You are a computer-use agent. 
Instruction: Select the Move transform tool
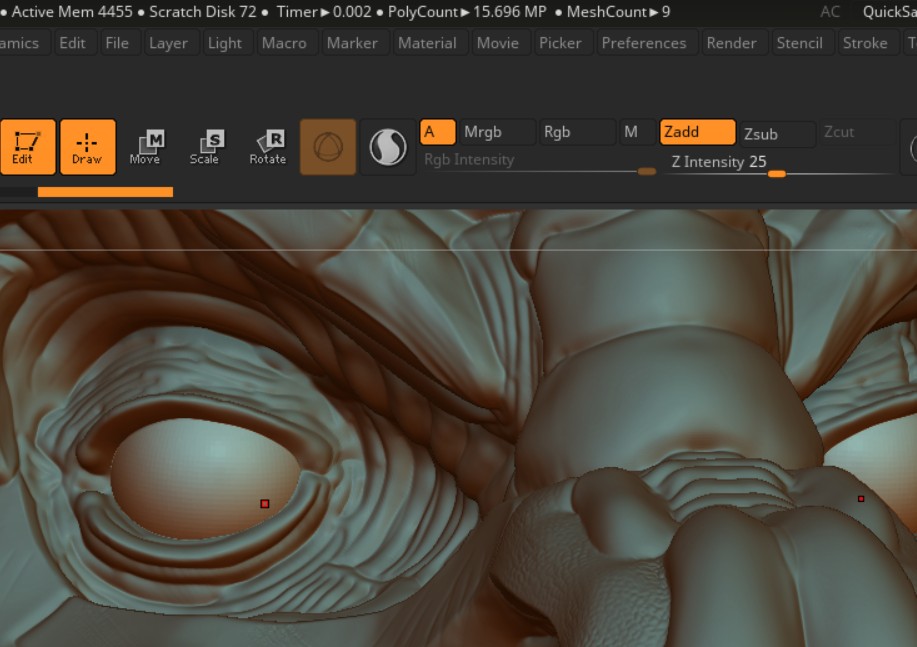[146, 147]
